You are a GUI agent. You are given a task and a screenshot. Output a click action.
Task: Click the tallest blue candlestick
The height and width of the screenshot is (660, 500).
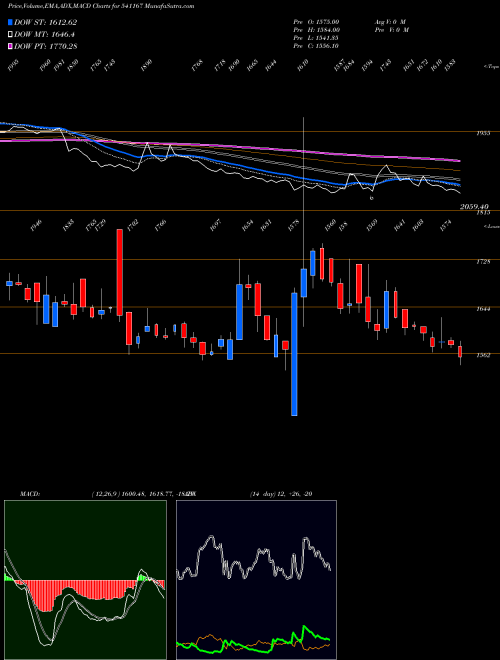tap(294, 354)
